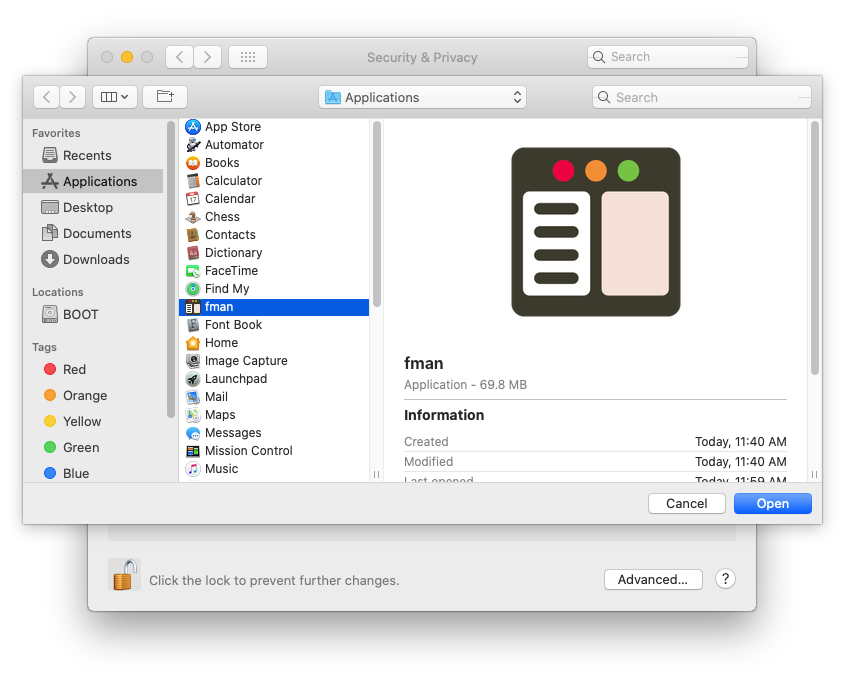Click the Dictionary app icon
This screenshot has height=685, width=845.
(x=193, y=253)
